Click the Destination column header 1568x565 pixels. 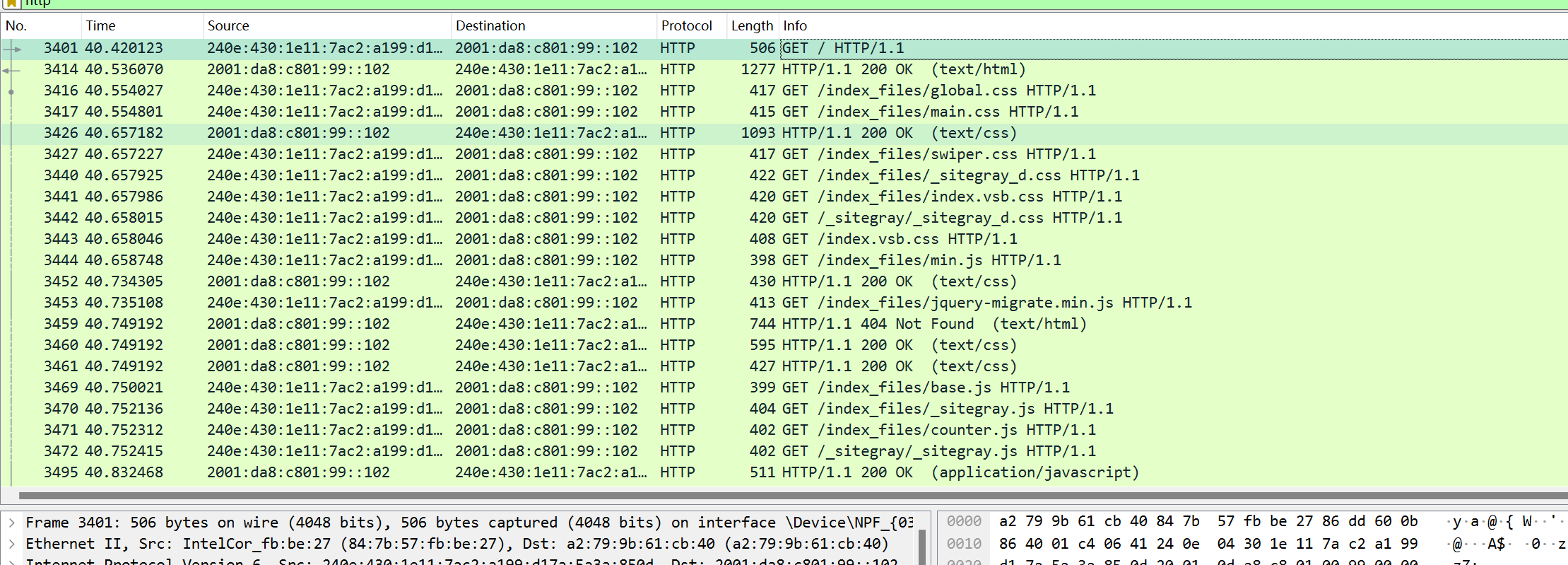554,25
